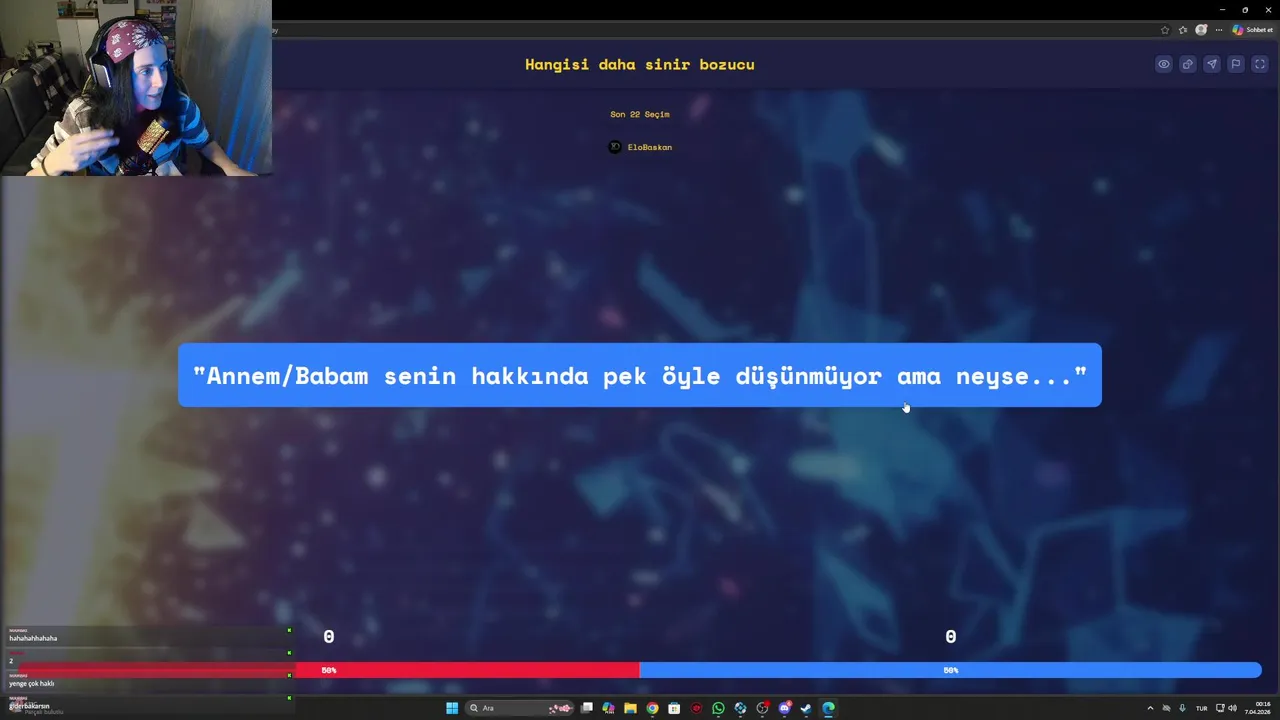Click the "Son 22 Seçim" counter text
1280x720 pixels.
[640, 114]
